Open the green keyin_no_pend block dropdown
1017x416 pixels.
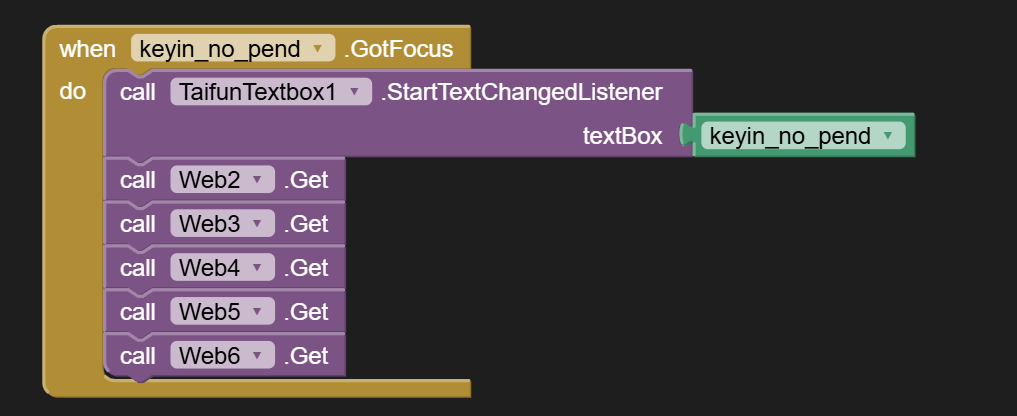click(888, 136)
